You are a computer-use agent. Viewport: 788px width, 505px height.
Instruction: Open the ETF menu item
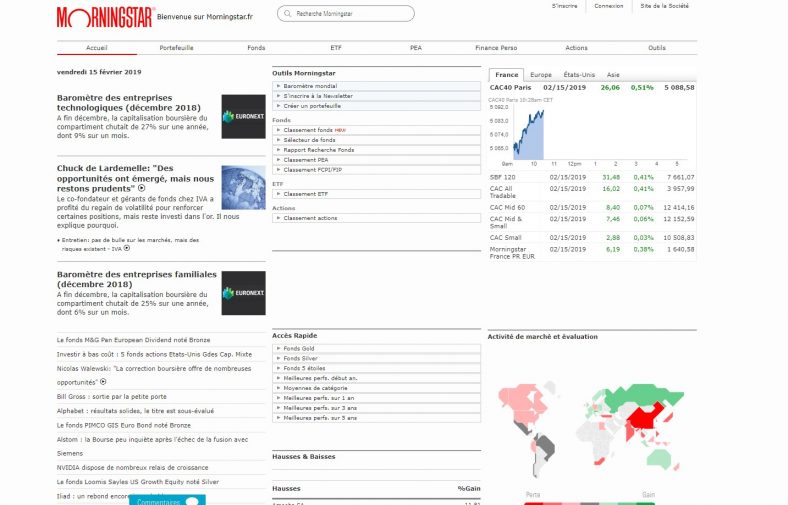[336, 48]
